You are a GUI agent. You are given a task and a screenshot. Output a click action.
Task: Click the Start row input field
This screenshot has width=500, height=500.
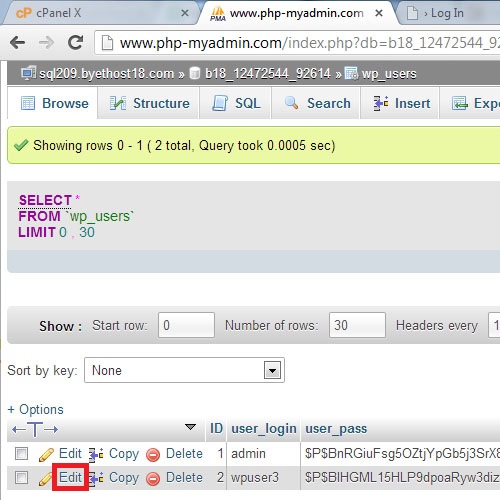pos(186,325)
